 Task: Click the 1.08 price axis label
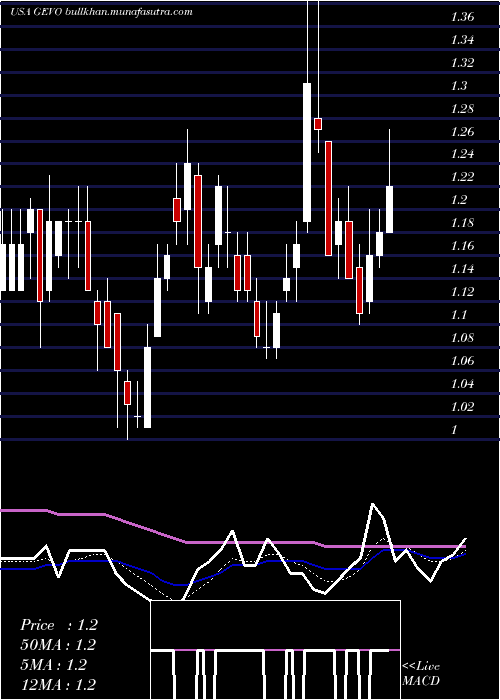[462, 338]
